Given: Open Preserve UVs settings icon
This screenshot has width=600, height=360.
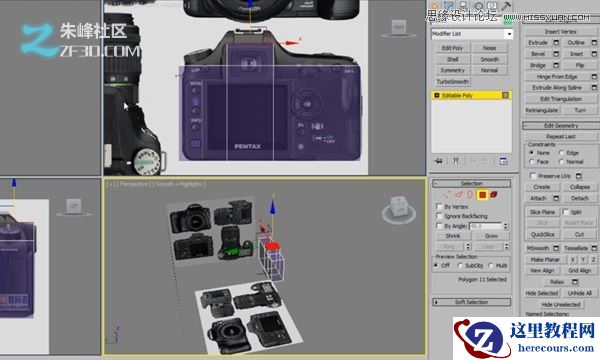Looking at the screenshot, I should click(579, 176).
